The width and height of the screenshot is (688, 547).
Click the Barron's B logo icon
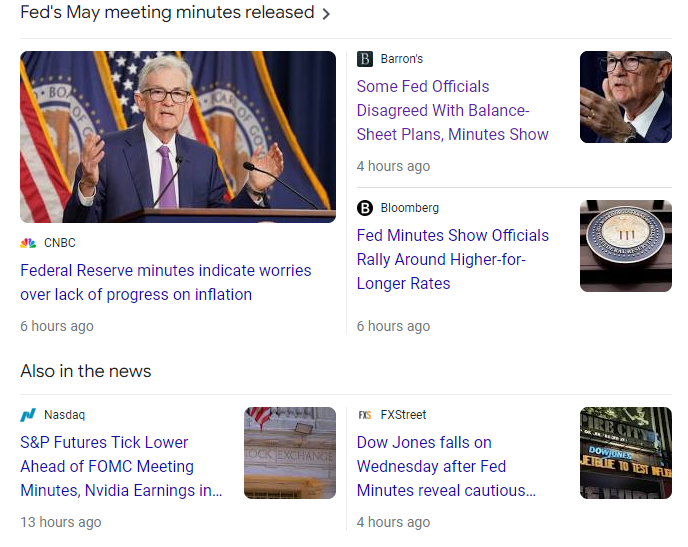point(365,59)
